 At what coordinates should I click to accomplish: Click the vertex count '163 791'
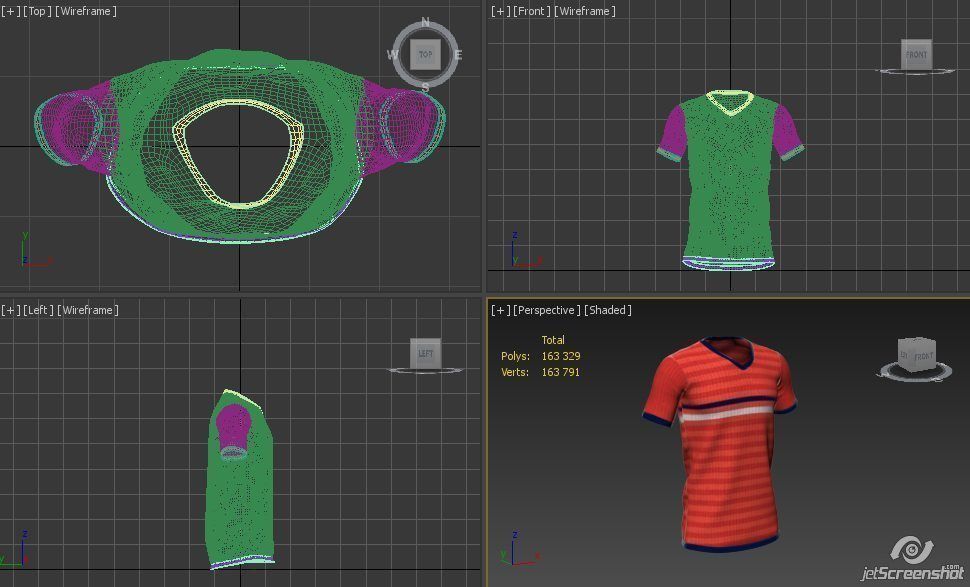(560, 372)
